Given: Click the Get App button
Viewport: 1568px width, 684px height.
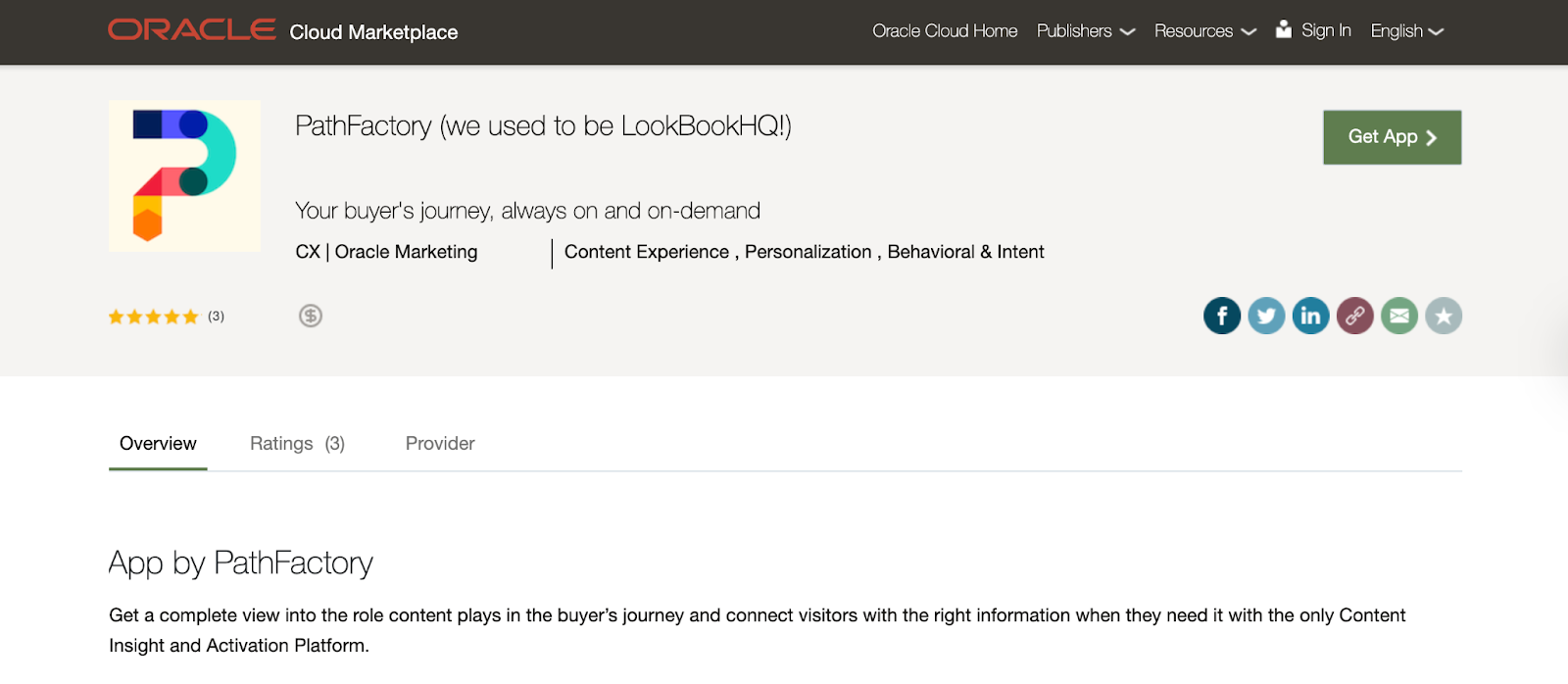Looking at the screenshot, I should (x=1393, y=137).
